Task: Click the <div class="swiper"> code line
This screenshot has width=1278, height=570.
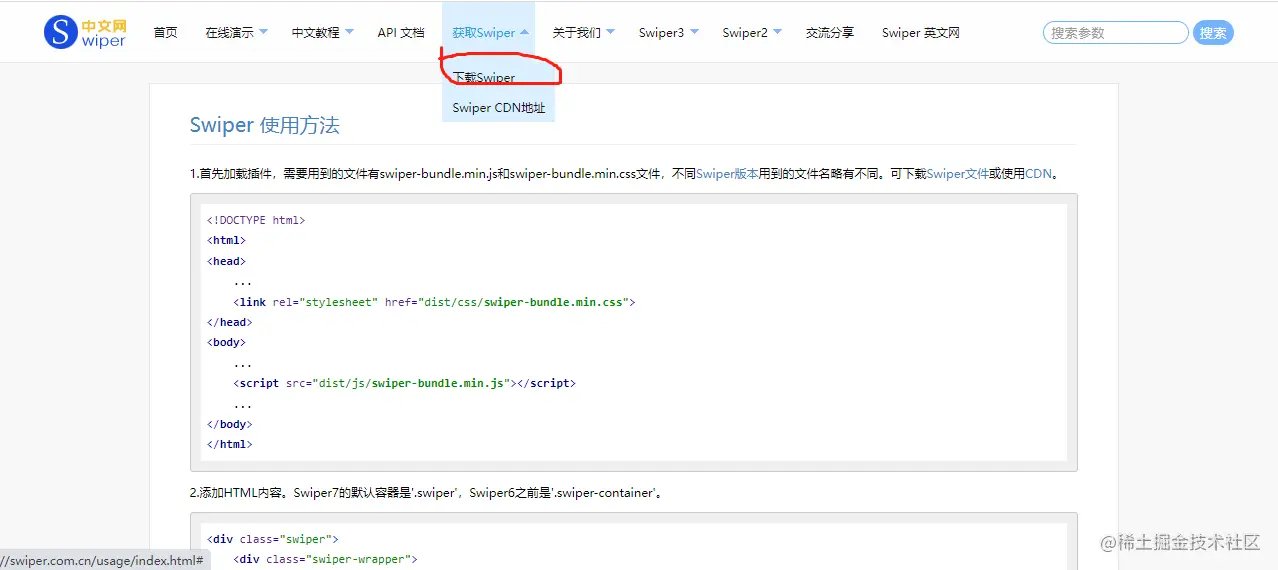Action: click(x=273, y=539)
